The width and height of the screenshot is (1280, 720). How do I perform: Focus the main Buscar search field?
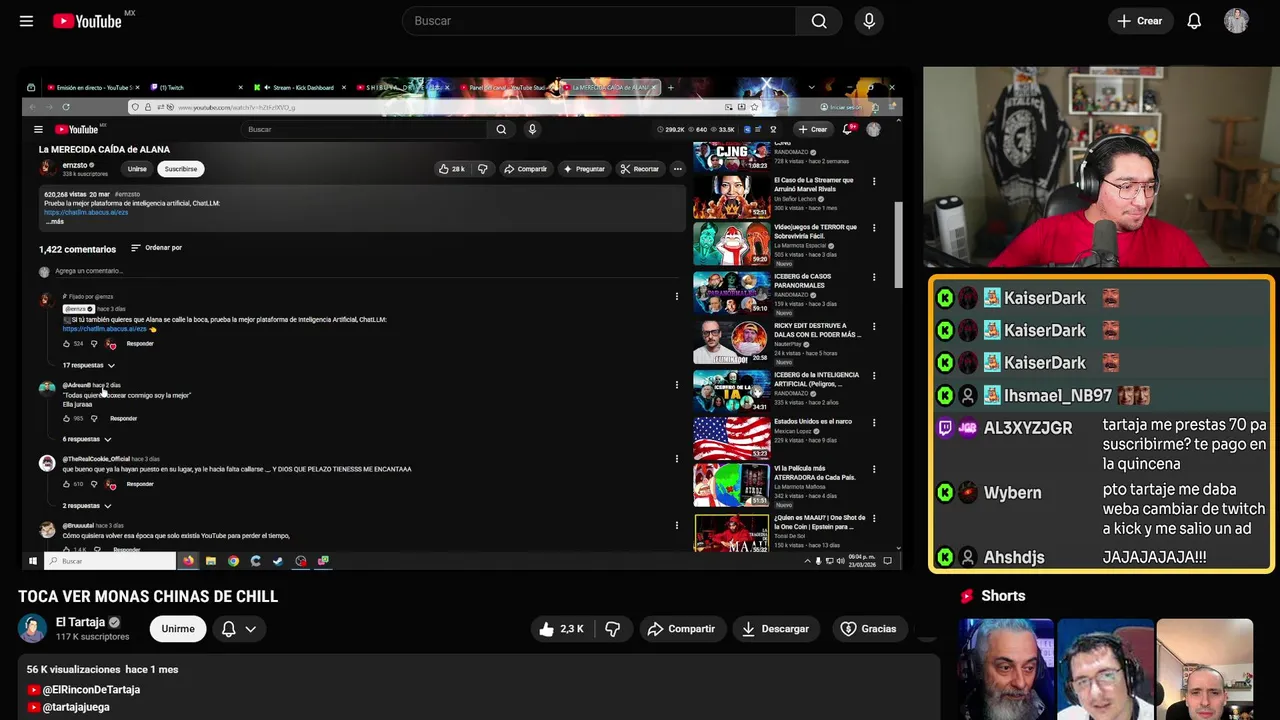pos(599,21)
